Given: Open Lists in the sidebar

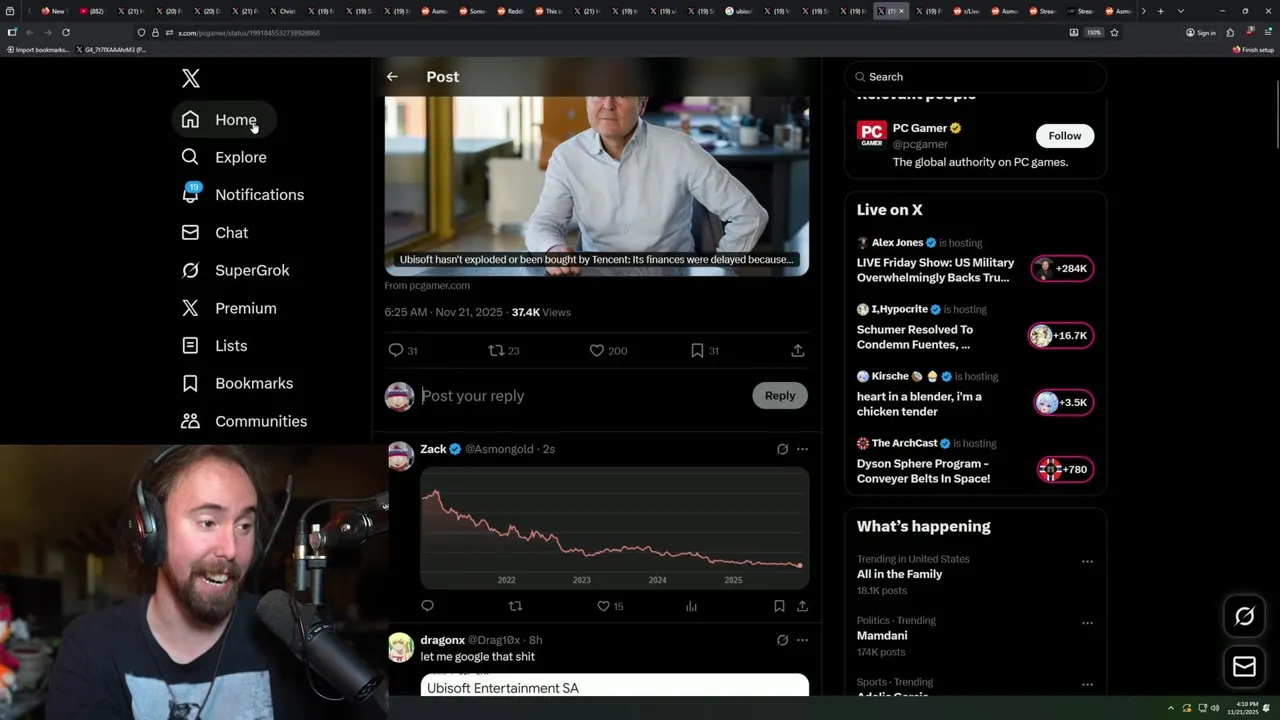Looking at the screenshot, I should pos(215,346).
